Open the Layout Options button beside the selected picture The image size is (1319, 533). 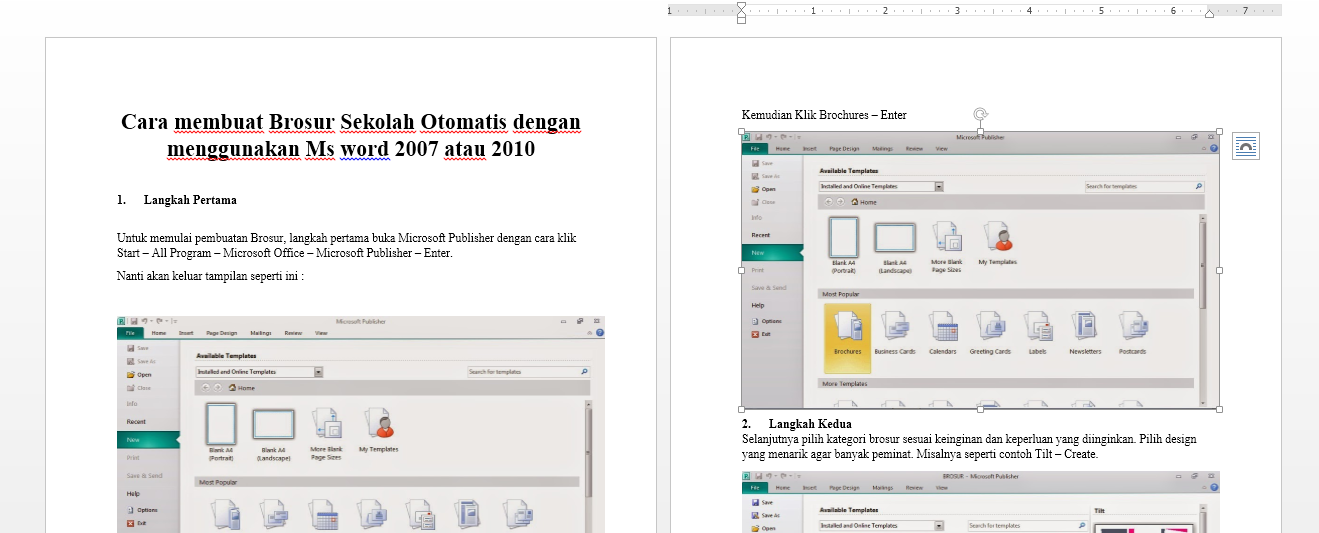tap(1245, 146)
